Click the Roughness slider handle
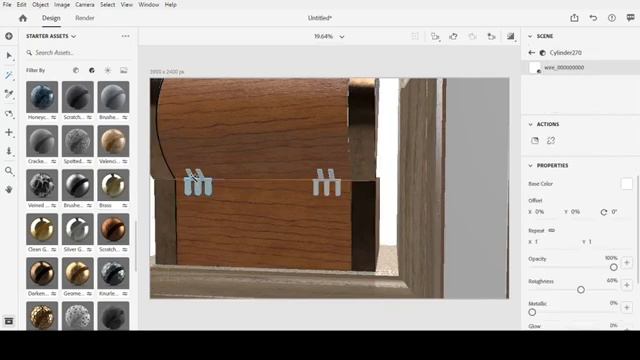The width and height of the screenshot is (640, 360). [581, 290]
